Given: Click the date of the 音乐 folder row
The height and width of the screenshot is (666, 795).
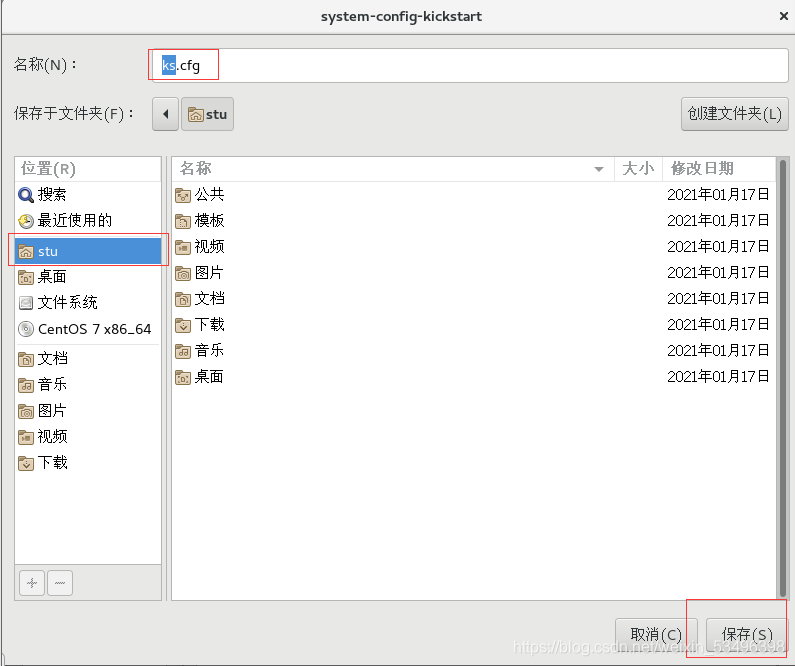Looking at the screenshot, I should click(718, 351).
